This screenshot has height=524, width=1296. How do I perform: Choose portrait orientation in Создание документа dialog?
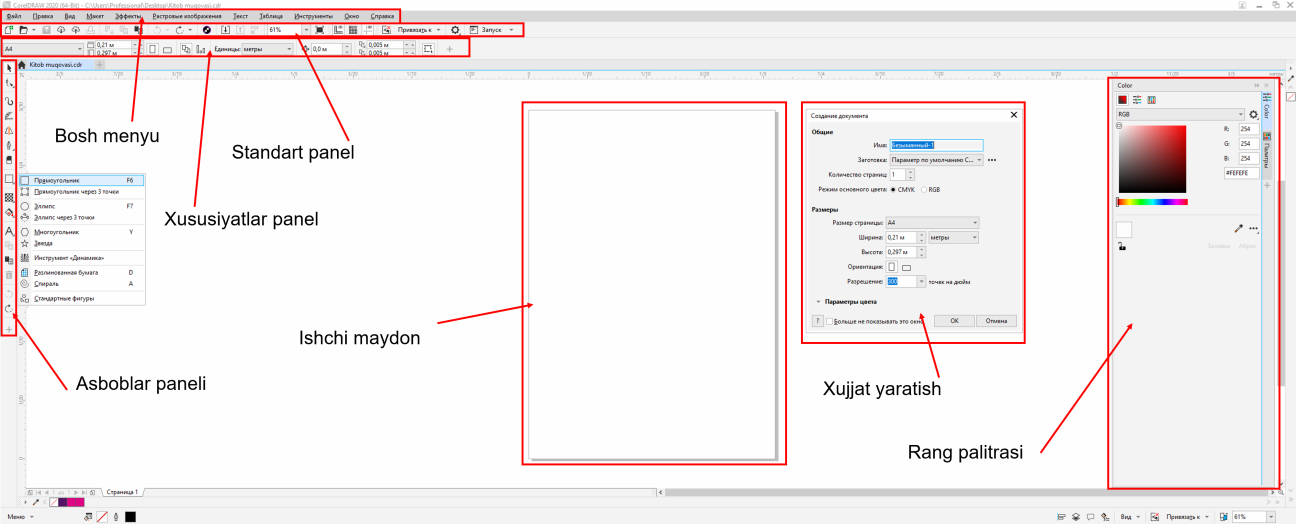(893, 267)
